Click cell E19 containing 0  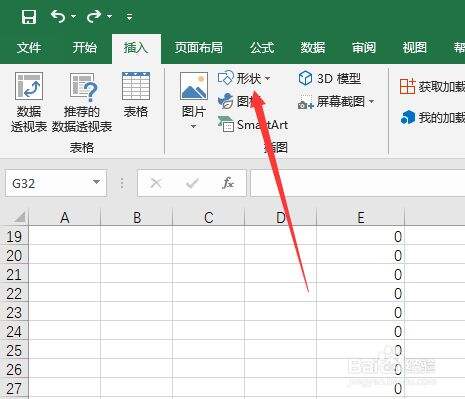pos(360,236)
